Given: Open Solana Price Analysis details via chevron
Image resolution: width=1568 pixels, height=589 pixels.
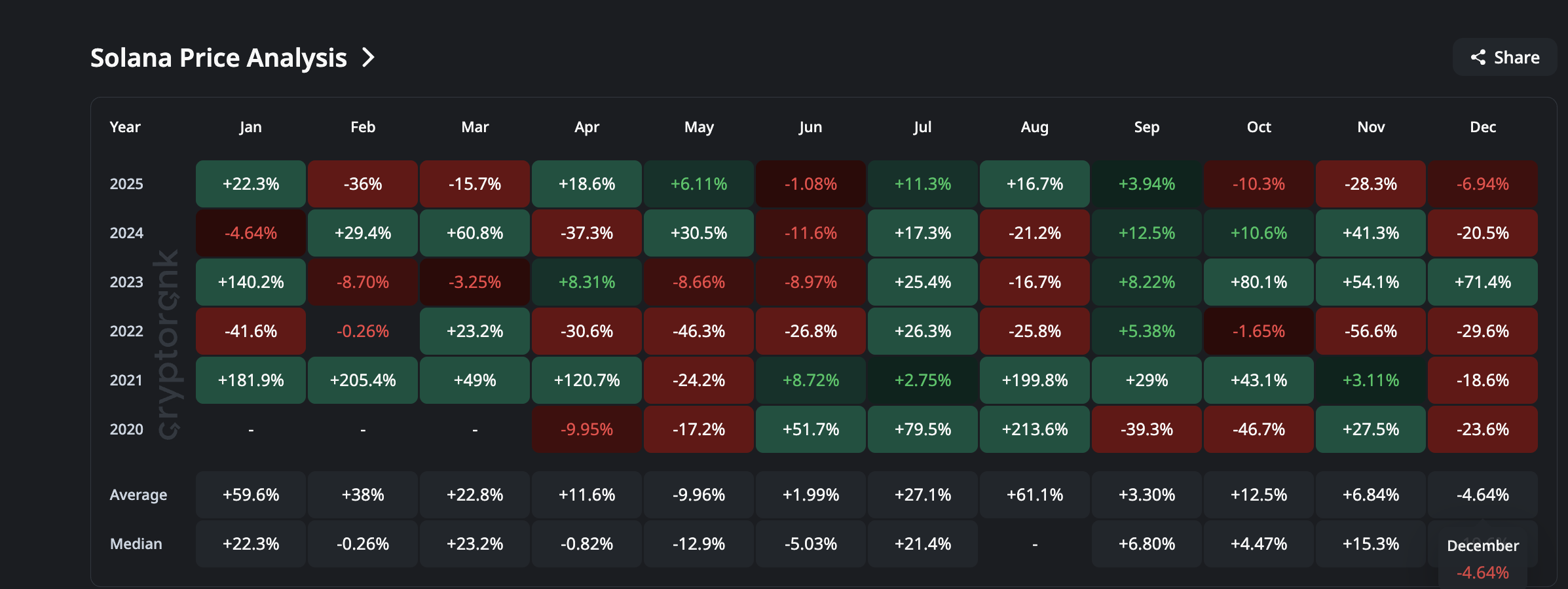Looking at the screenshot, I should [x=369, y=58].
